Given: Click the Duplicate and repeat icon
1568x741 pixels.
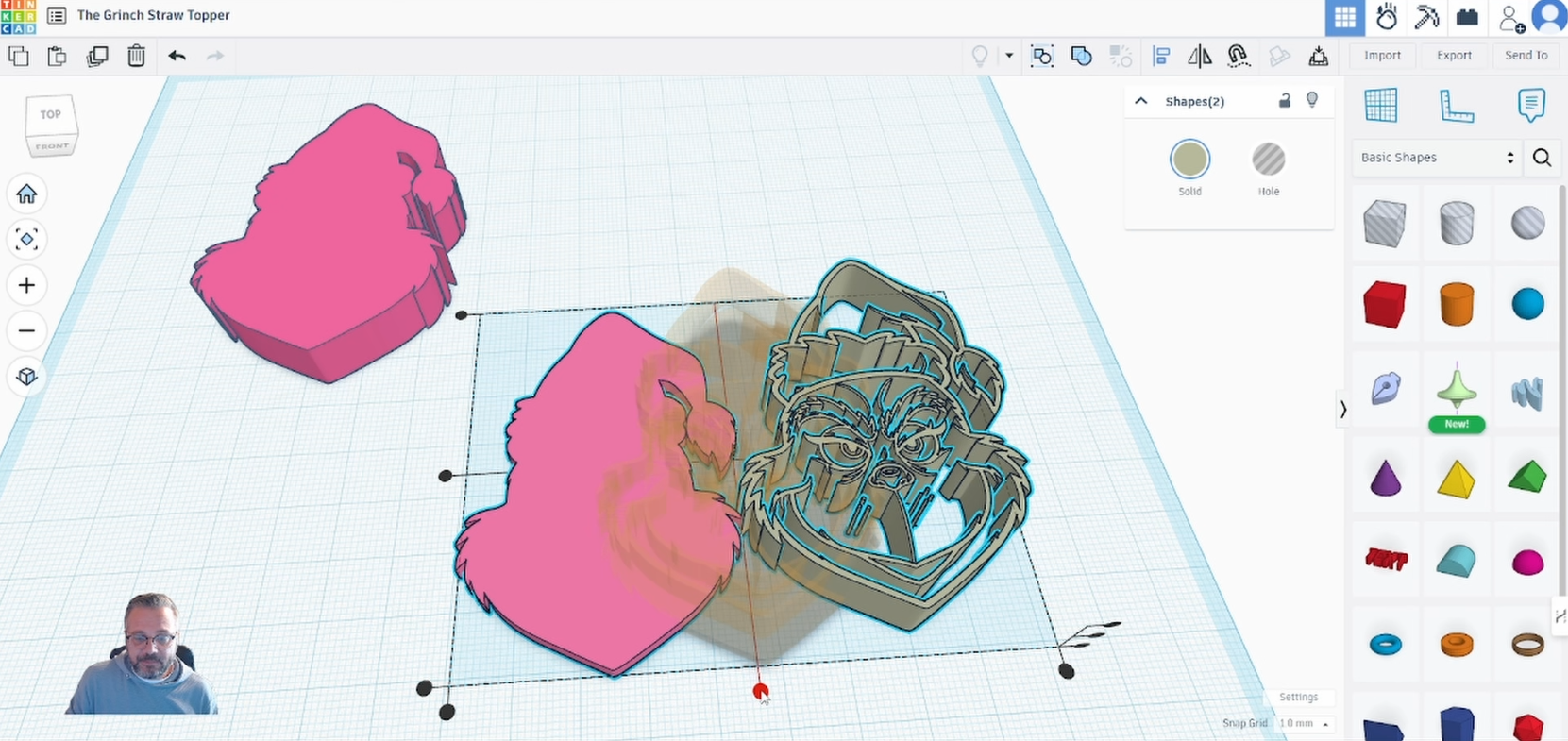Looking at the screenshot, I should 97,57.
